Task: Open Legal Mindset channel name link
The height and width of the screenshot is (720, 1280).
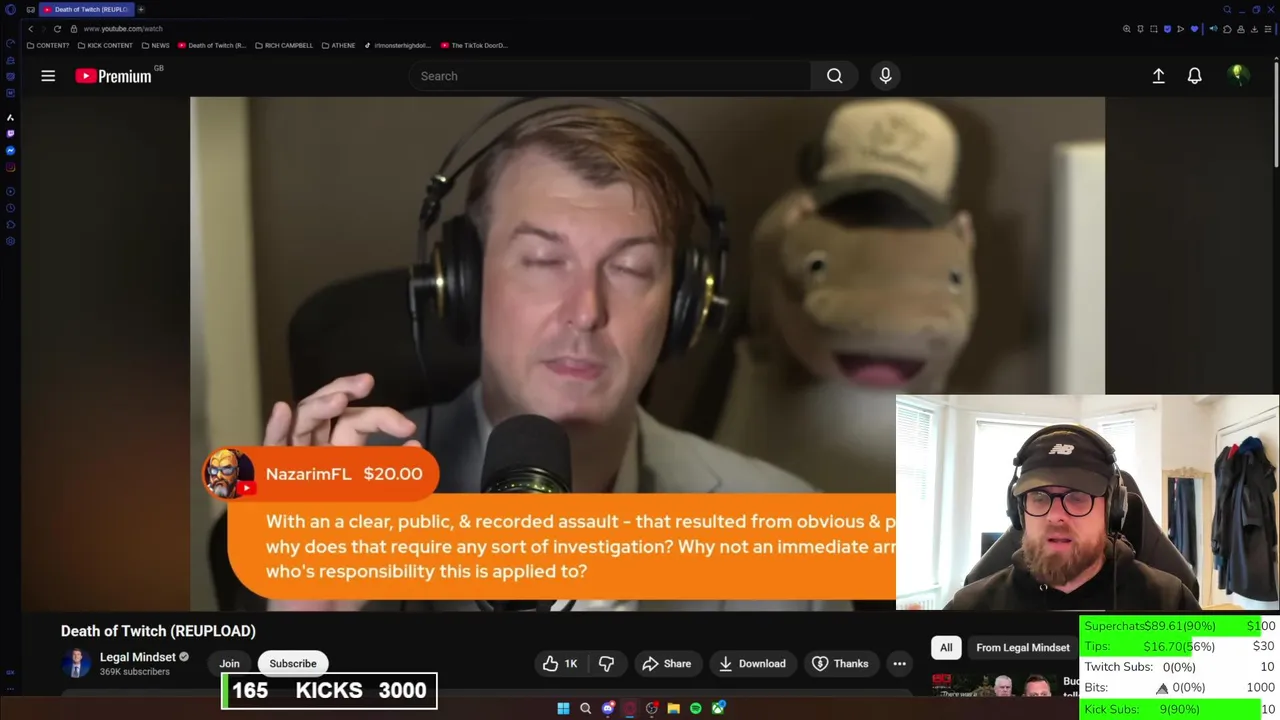Action: [138, 657]
